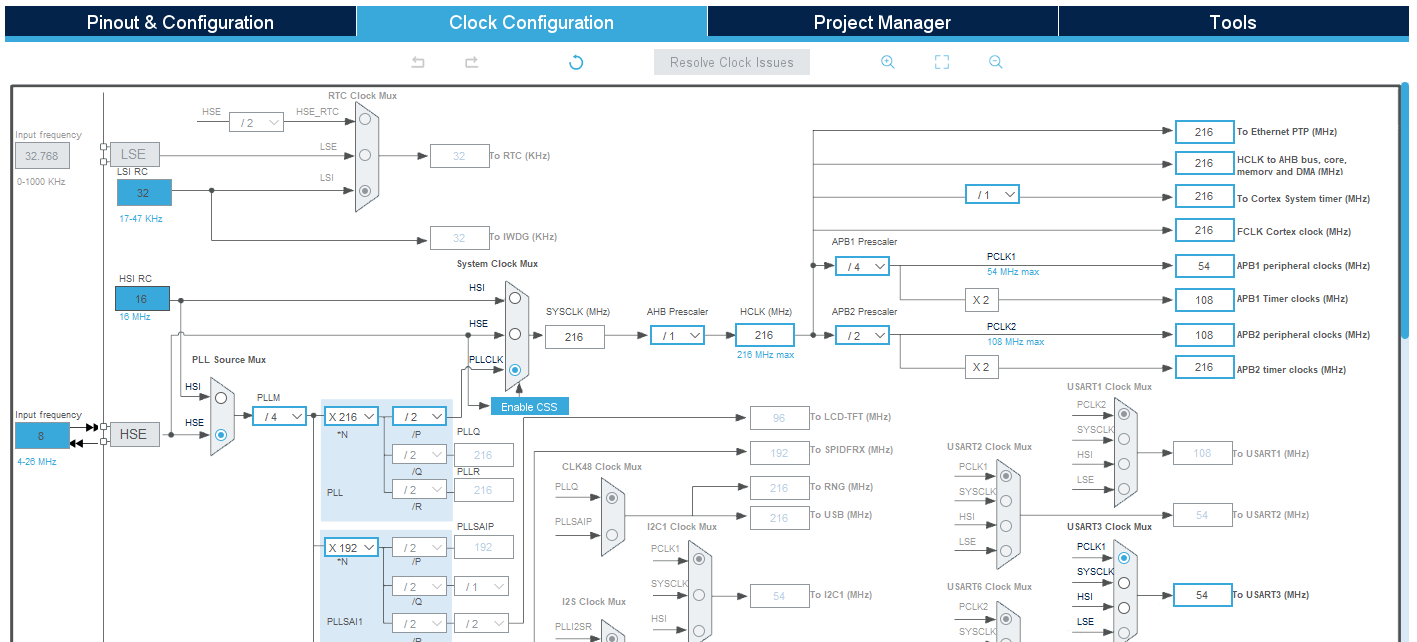This screenshot has width=1417, height=642.
Task: Open the Project Manager tab
Action: [882, 22]
